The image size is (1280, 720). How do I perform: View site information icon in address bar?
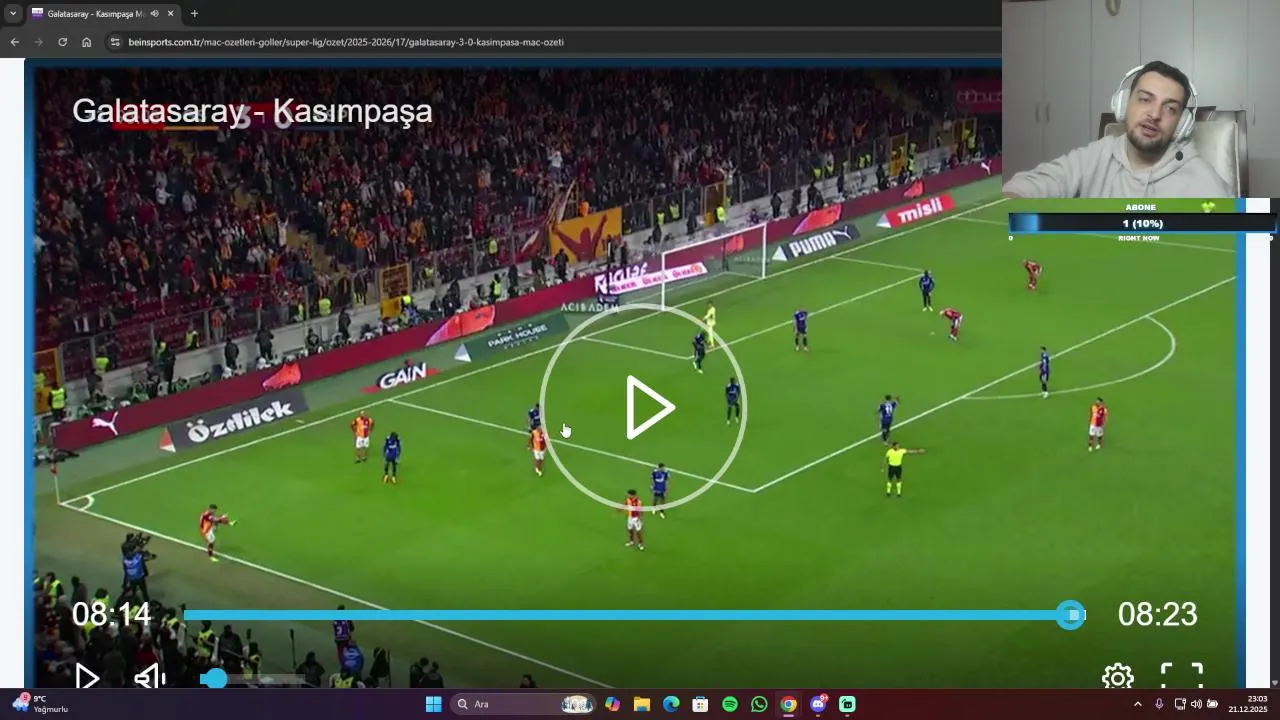click(x=115, y=42)
